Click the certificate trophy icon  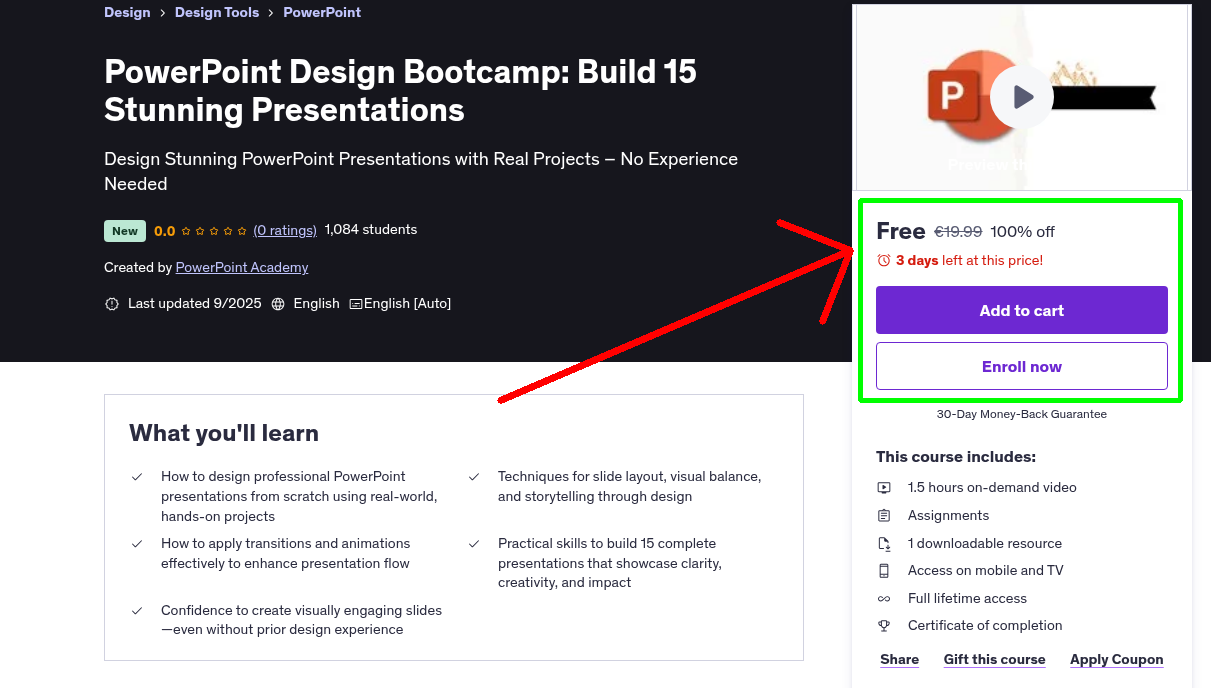884,626
